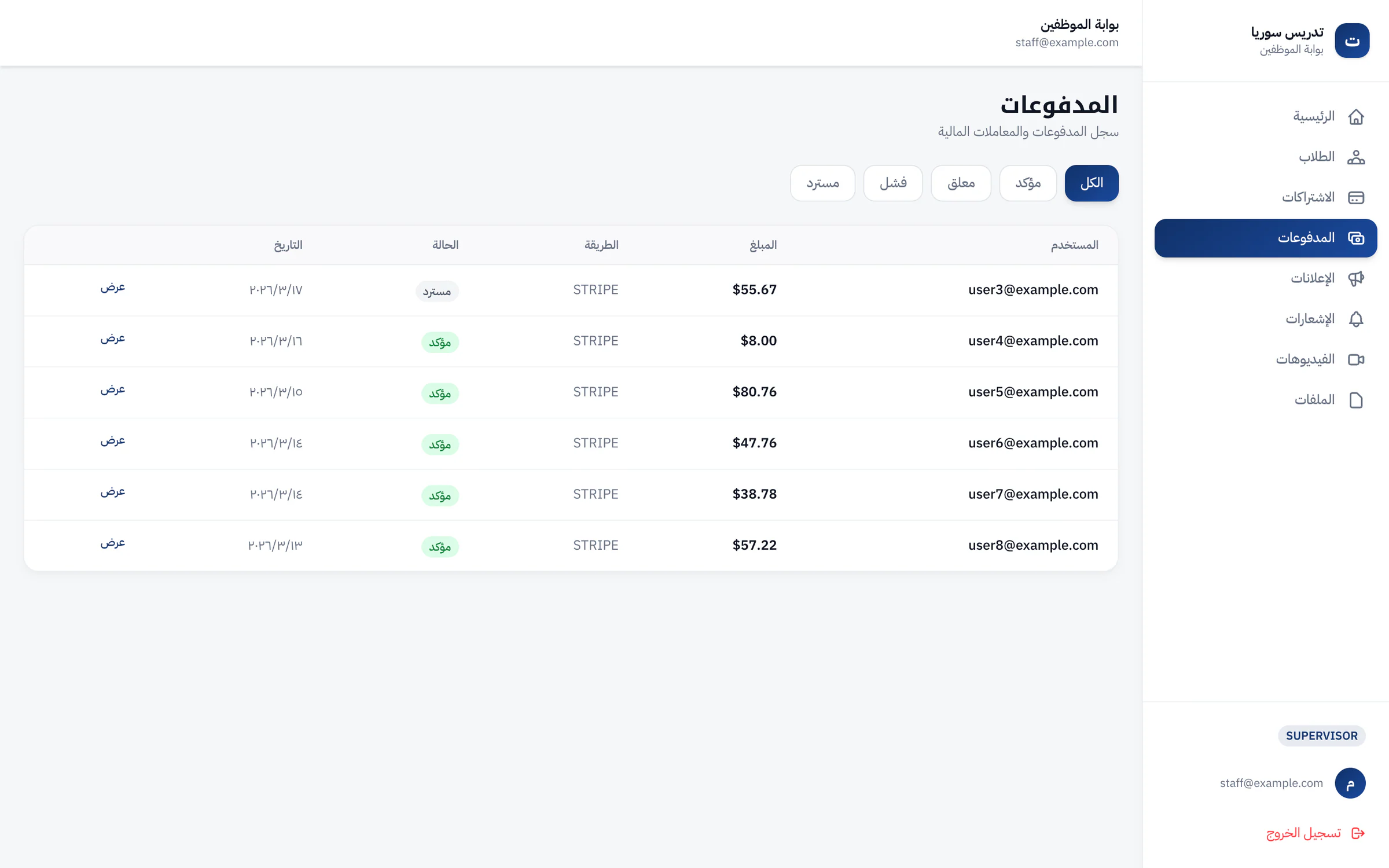Open الإعلانات sidebar item
Screen dimensions: 1389x868
click(x=1266, y=279)
